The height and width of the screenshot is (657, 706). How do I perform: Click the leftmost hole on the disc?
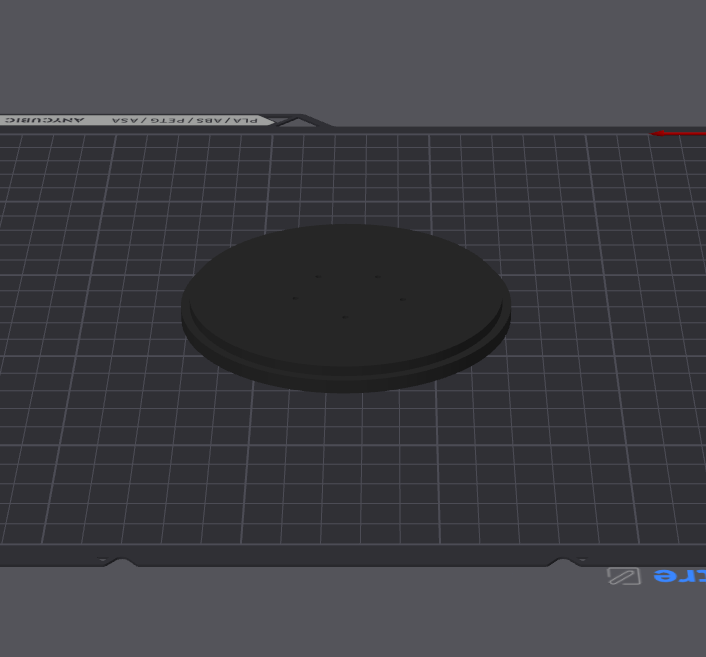coord(294,297)
